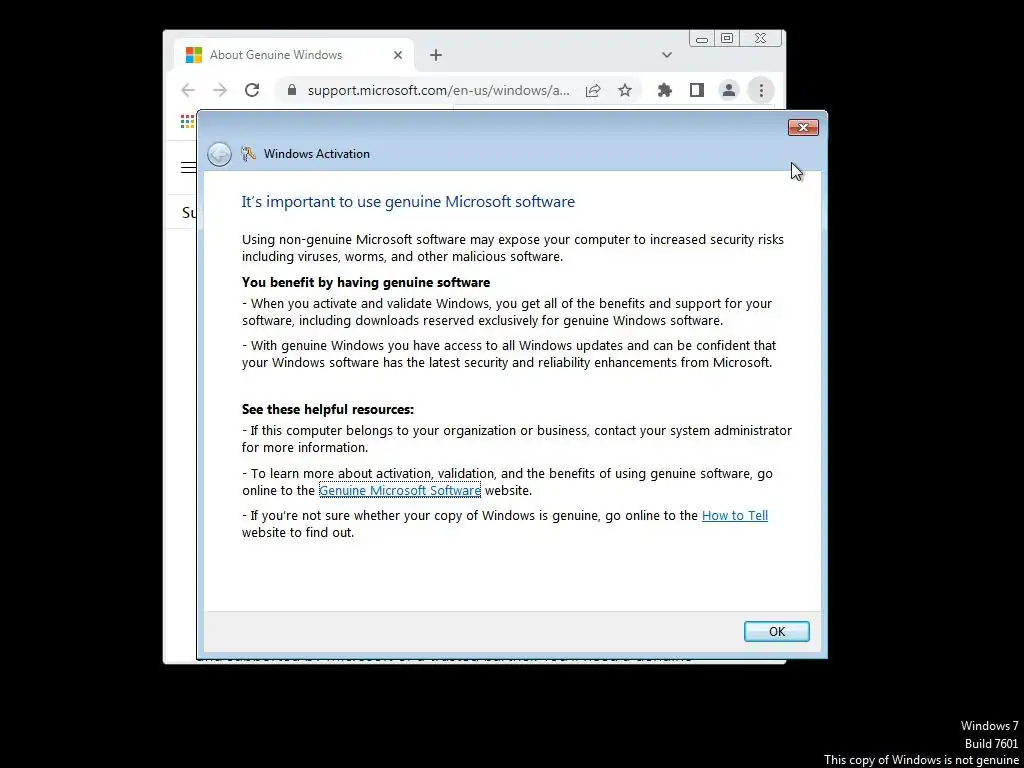Open Chrome extensions puzzle icon
1024x768 pixels.
(x=665, y=90)
